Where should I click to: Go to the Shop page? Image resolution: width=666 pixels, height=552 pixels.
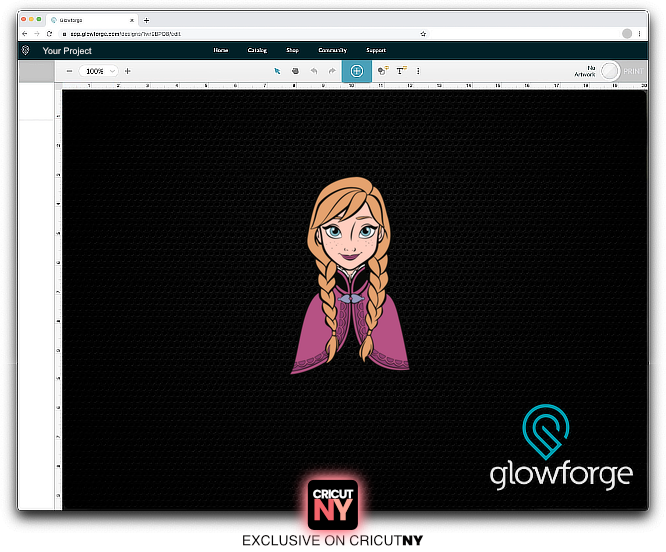click(x=292, y=50)
